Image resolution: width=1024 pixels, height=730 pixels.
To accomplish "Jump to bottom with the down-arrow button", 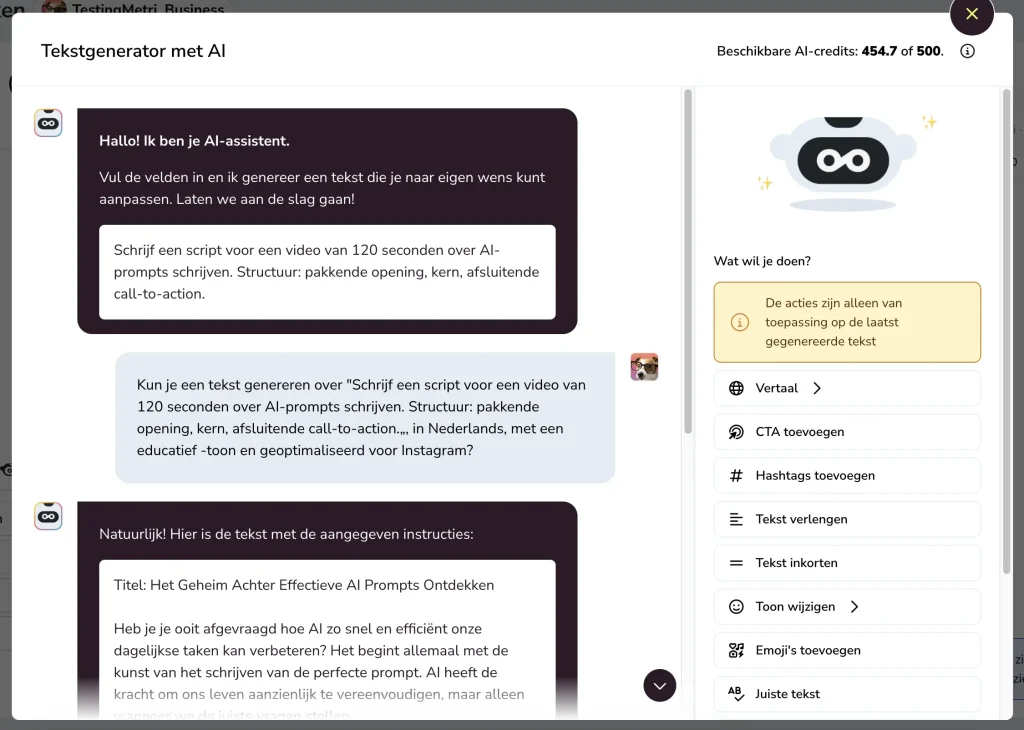I will point(660,686).
